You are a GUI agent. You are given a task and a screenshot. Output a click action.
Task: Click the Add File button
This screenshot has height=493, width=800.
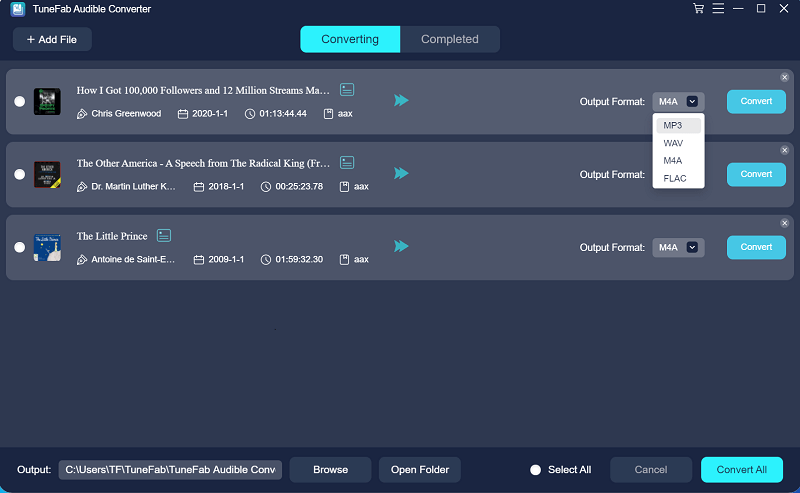click(52, 39)
